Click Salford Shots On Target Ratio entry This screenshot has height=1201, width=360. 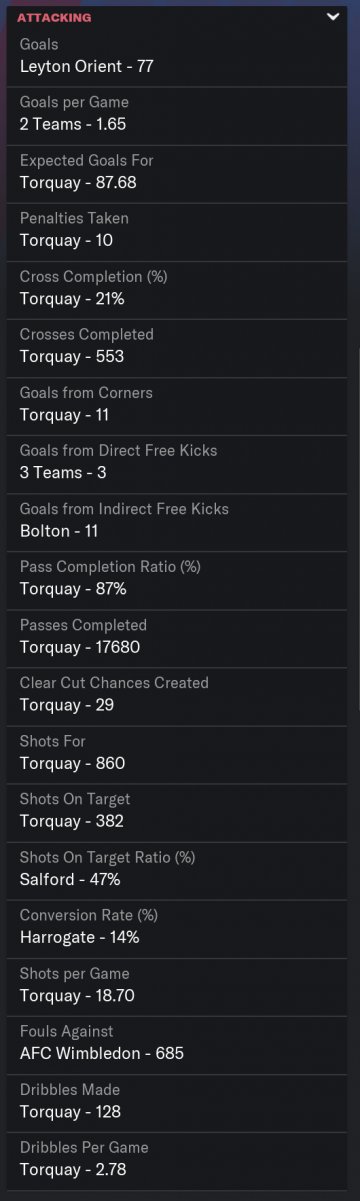[x=180, y=869]
